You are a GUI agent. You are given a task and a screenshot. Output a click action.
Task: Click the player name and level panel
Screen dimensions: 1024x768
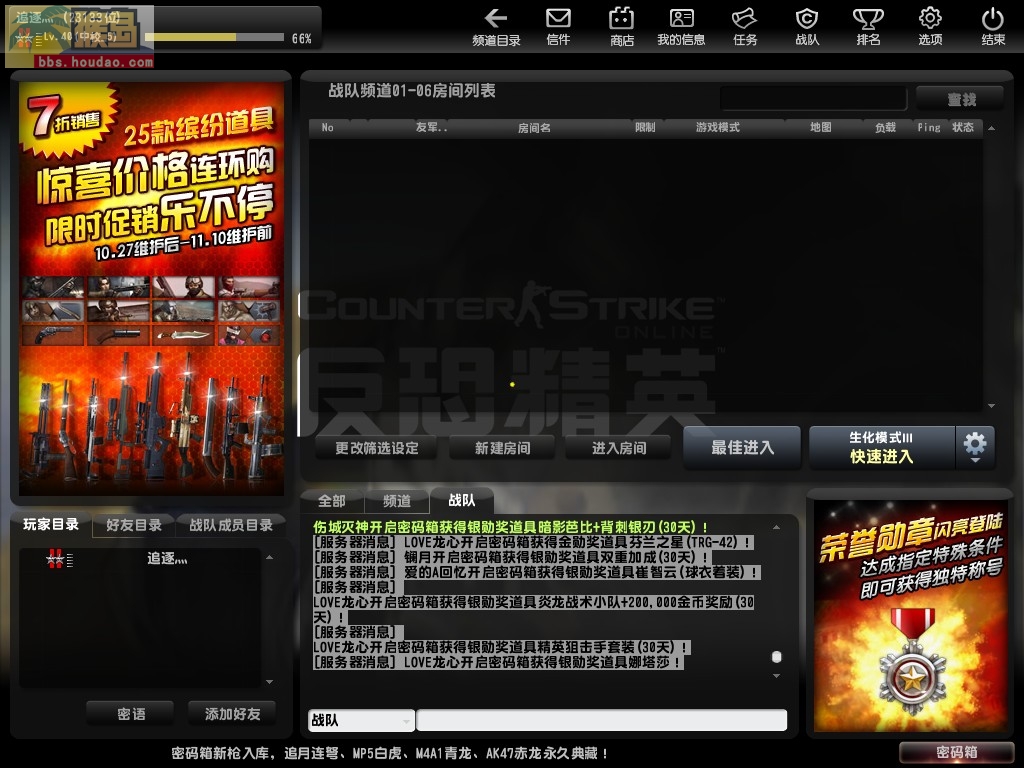(x=165, y=28)
